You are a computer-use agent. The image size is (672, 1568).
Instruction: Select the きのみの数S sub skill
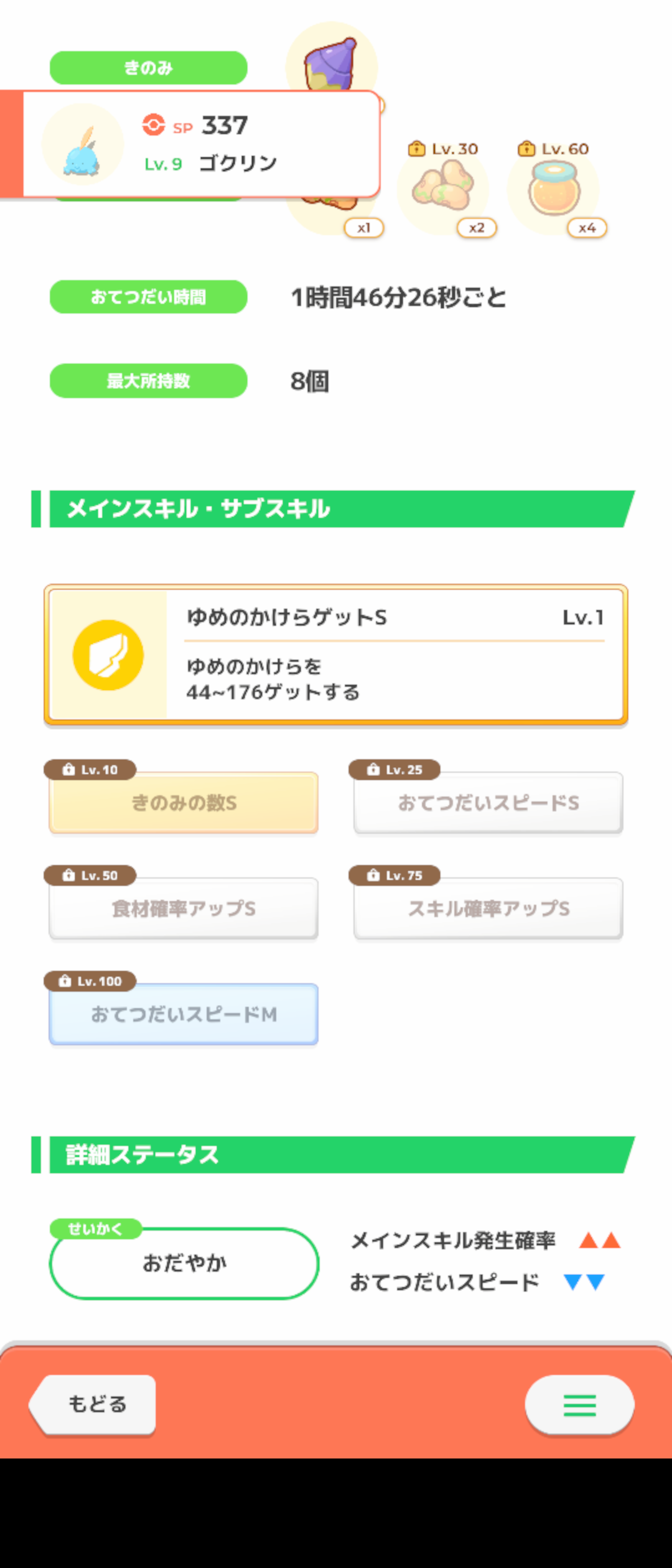tap(184, 803)
